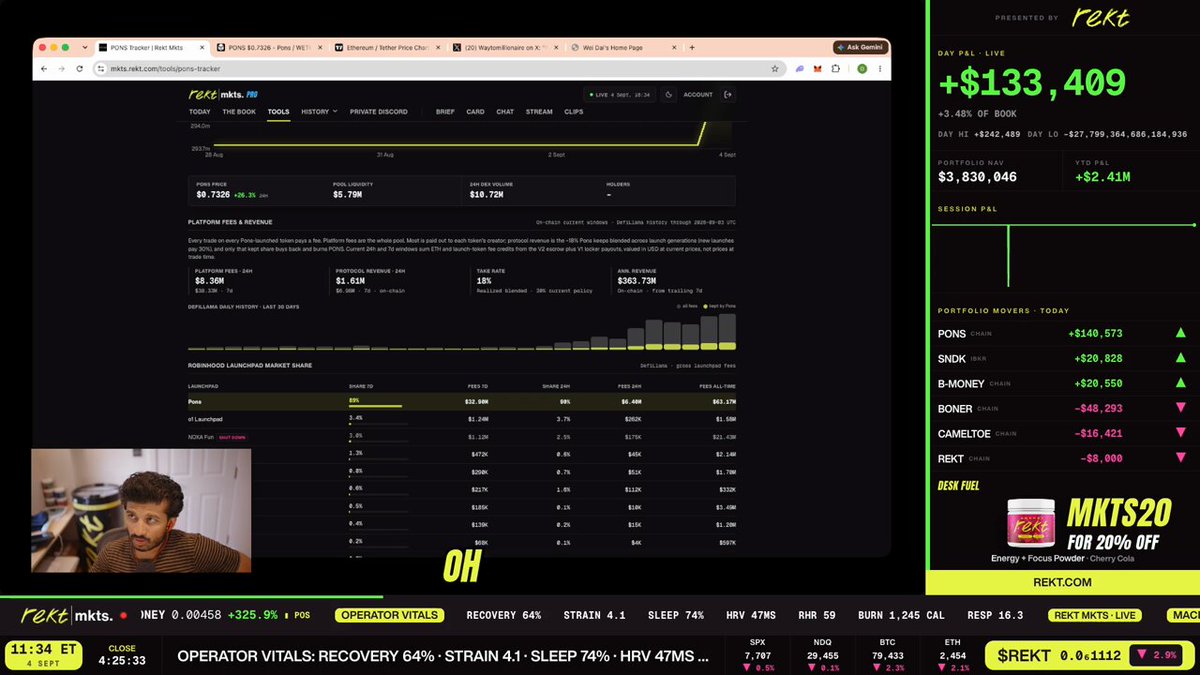Image resolution: width=1200 pixels, height=675 pixels.
Task: Expand the HISTORY dropdown in the nav
Action: 319,112
